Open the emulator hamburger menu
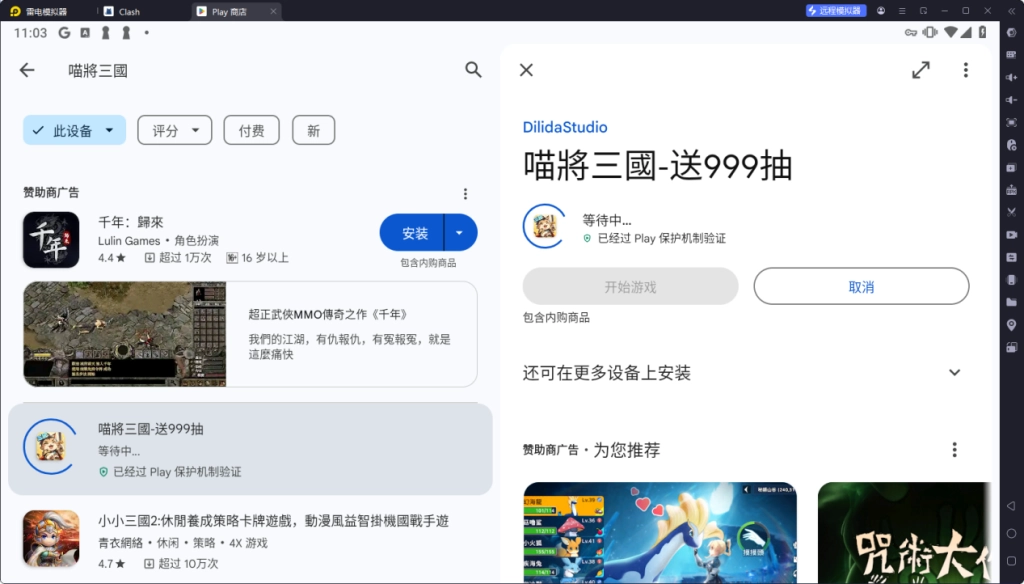The height and width of the screenshot is (584, 1024). pos(902,10)
